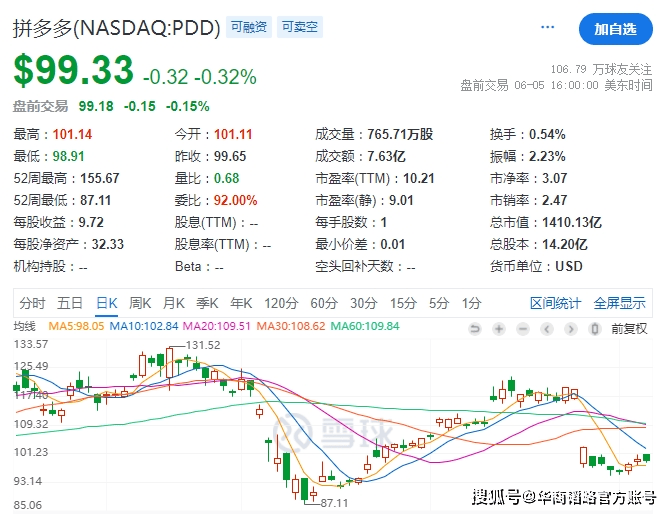
Task: Select the 年K yearly candlestick tab
Action: pyautogui.click(x=241, y=303)
